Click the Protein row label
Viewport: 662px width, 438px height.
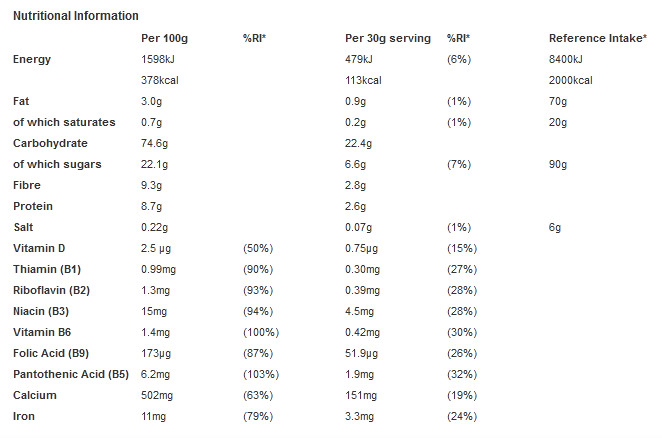pos(33,206)
